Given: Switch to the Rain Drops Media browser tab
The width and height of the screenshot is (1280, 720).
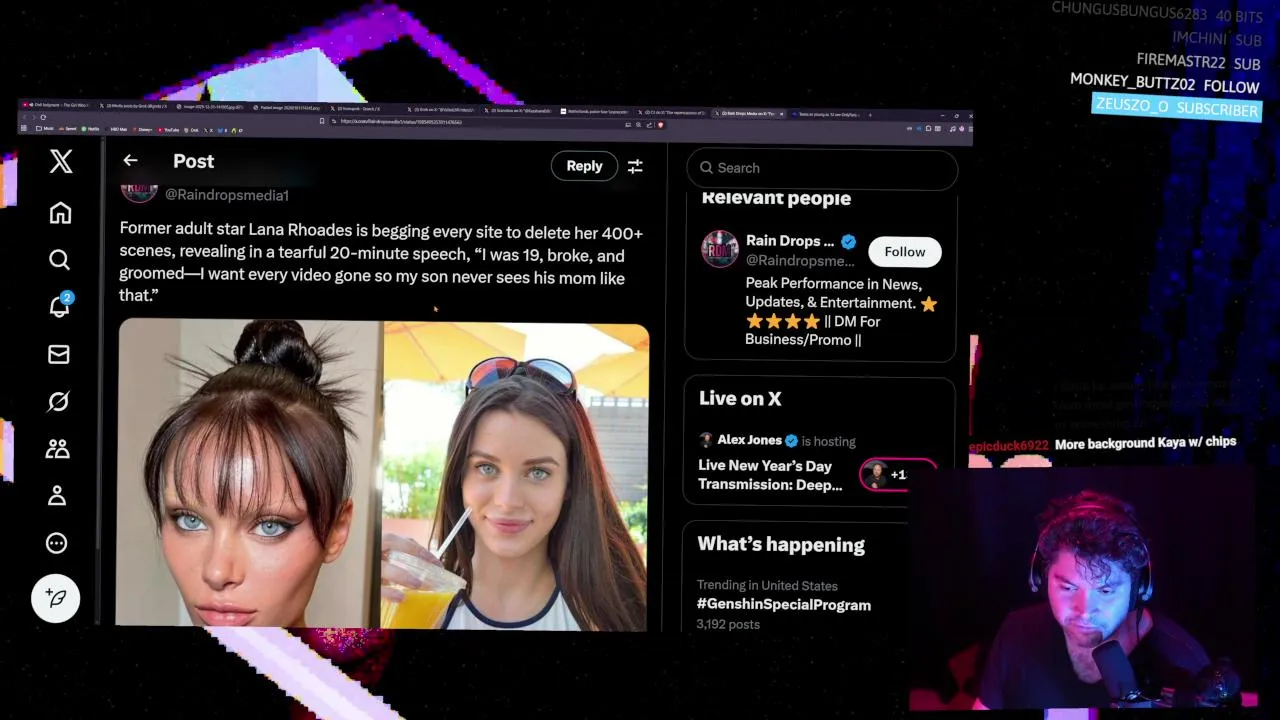Looking at the screenshot, I should [750, 113].
